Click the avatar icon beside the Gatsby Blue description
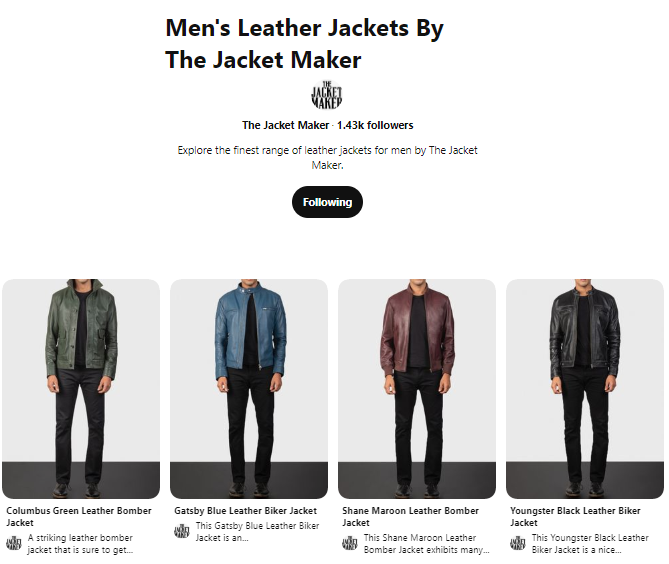This screenshot has width=669, height=564. pos(182,532)
